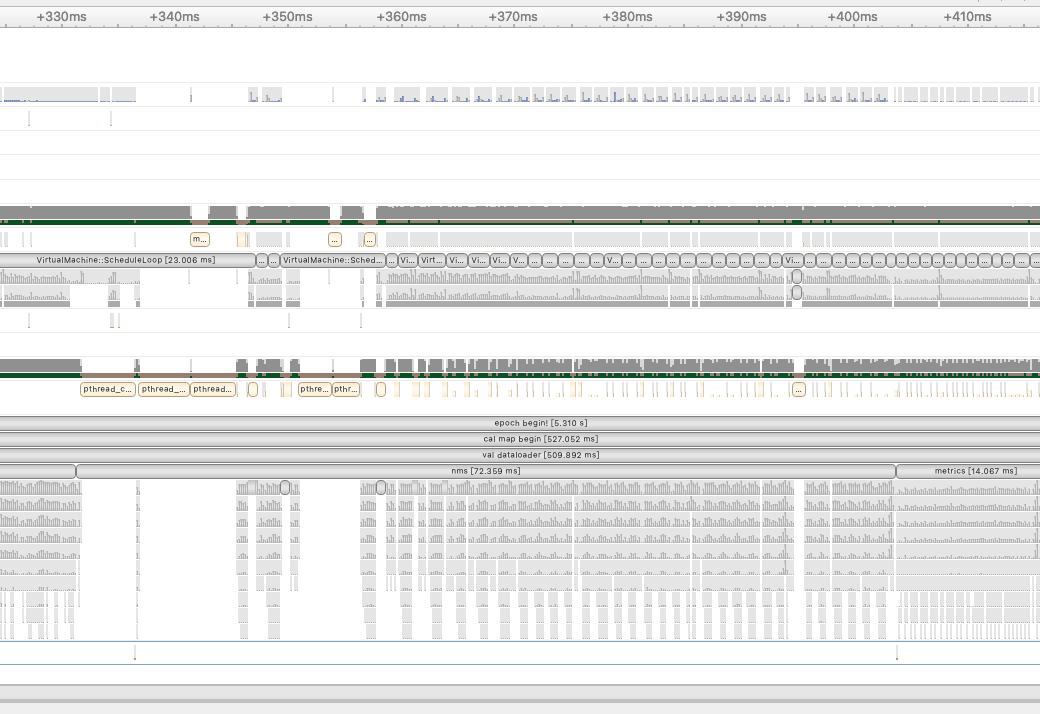Click the 'Virt...' zone chip
Viewport: 1040px width, 714px height.
[x=431, y=259]
